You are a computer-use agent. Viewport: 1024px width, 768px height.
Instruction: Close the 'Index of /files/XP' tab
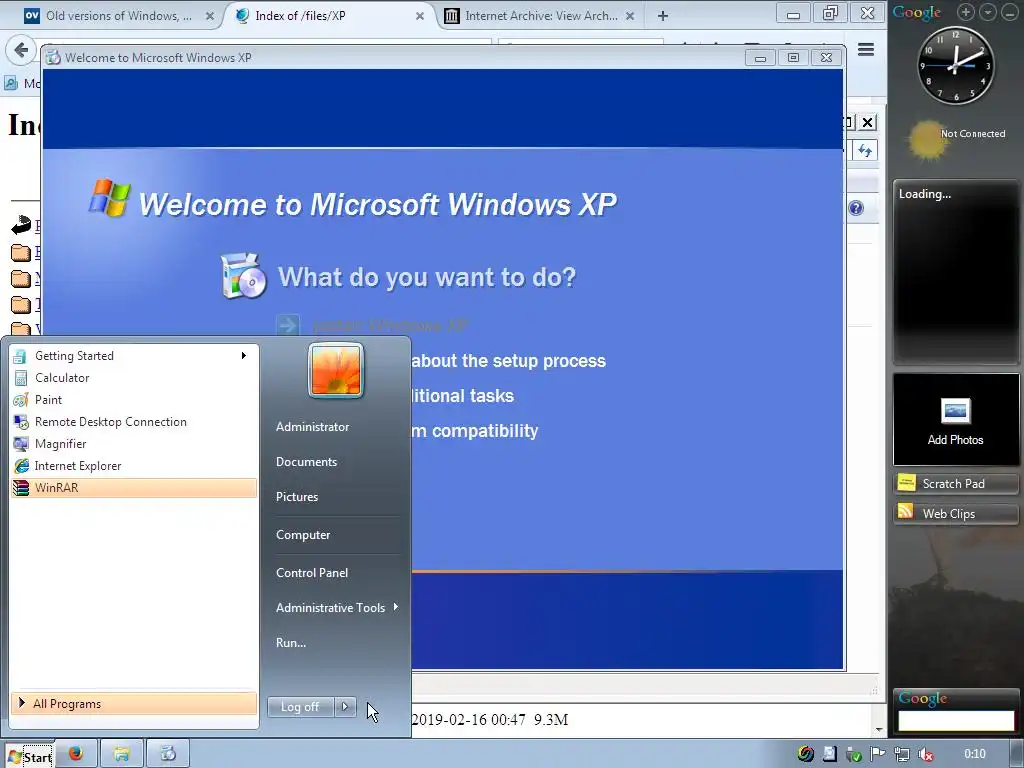(x=420, y=16)
